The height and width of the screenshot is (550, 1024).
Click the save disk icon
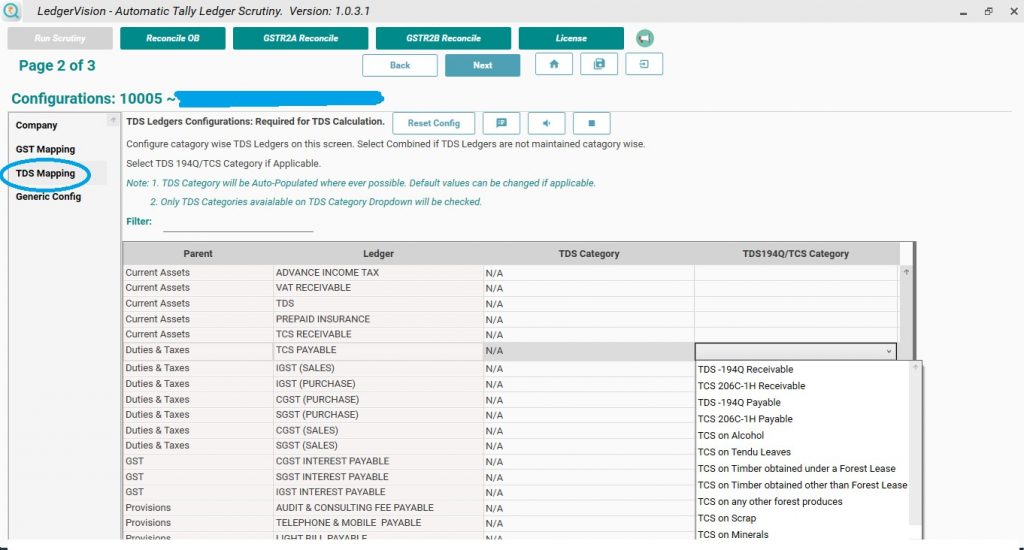pyautogui.click(x=599, y=65)
